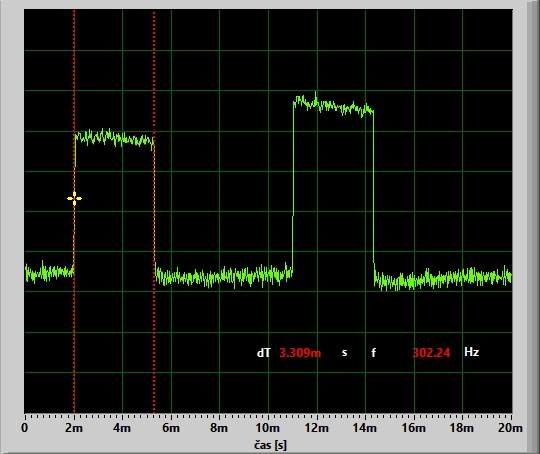Click the 16m tick label
540x454 pixels.
point(414,428)
